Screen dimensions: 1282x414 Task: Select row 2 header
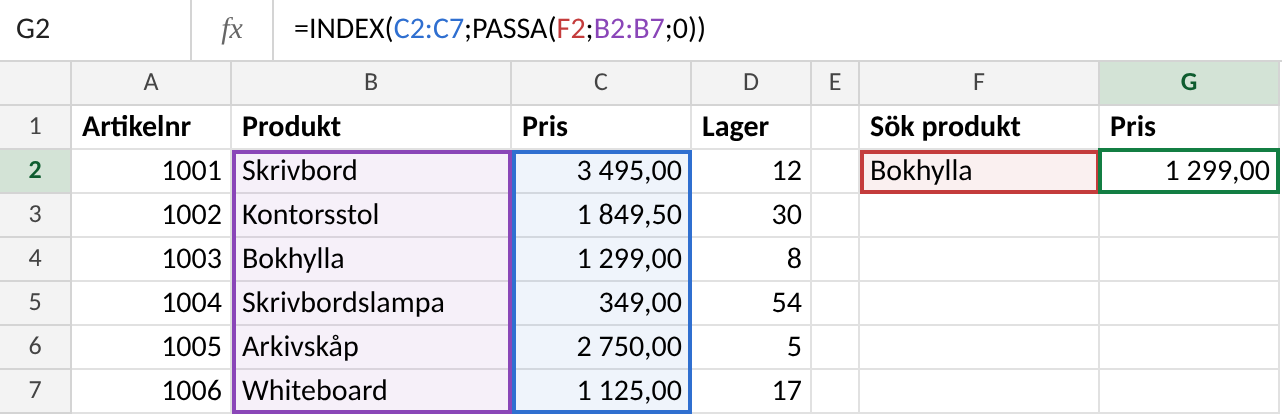pos(35,171)
